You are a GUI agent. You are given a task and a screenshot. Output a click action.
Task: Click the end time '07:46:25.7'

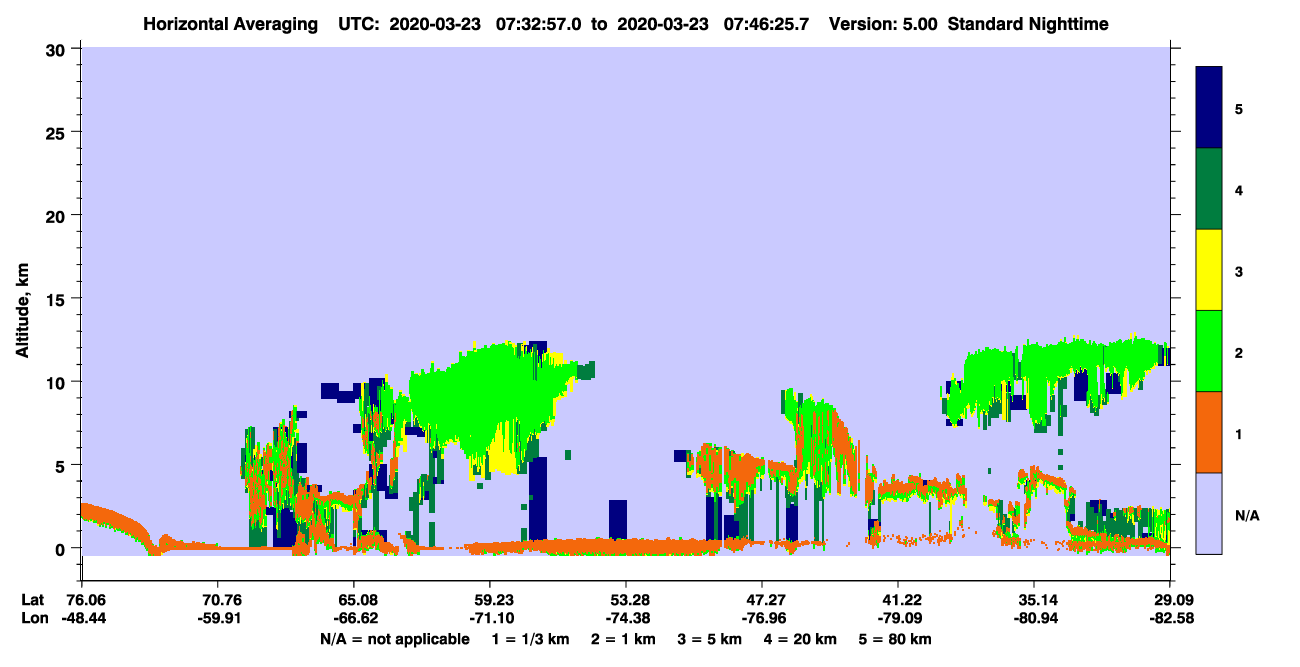click(766, 23)
